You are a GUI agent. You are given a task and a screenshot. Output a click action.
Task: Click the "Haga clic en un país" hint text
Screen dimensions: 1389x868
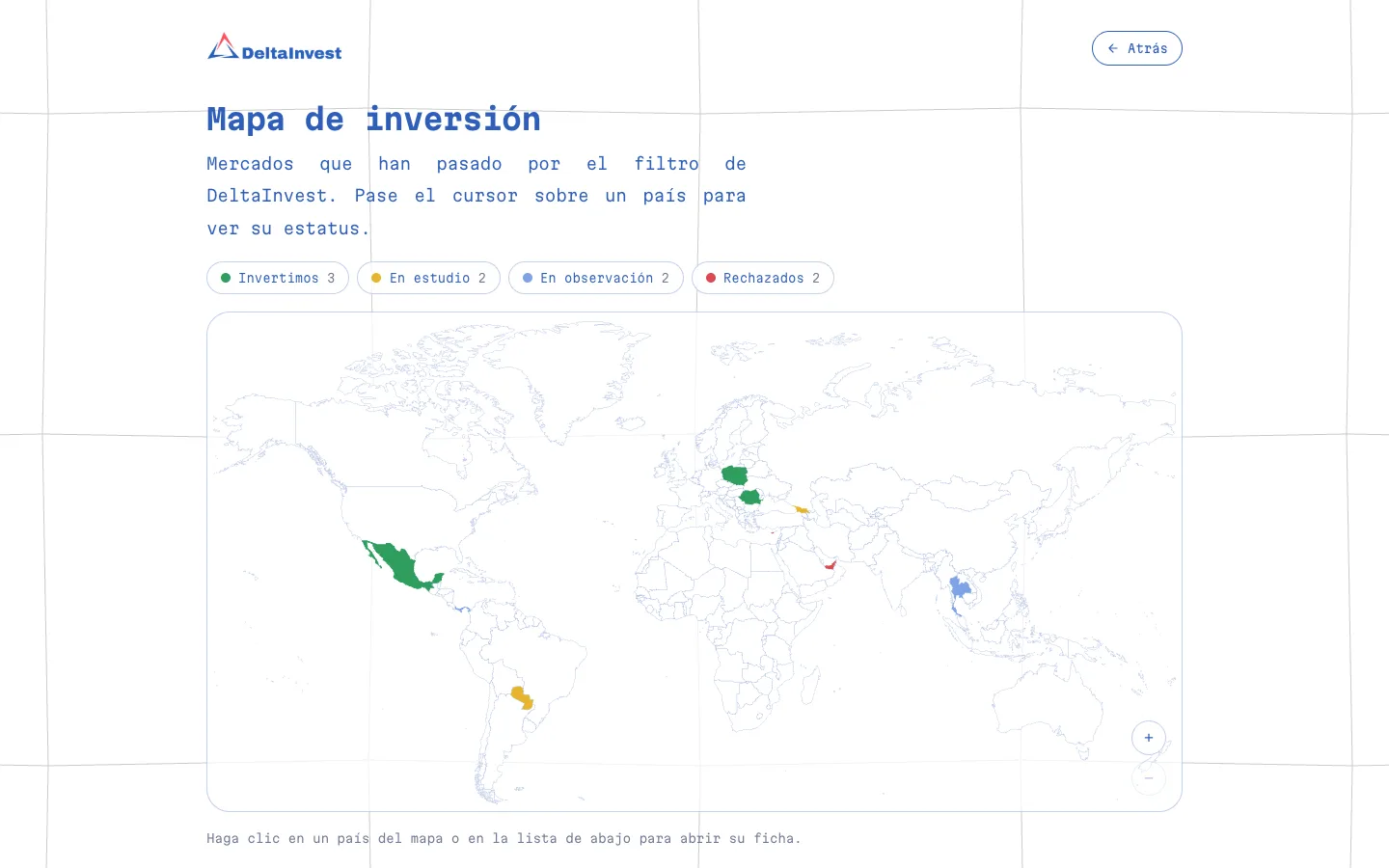[504, 838]
